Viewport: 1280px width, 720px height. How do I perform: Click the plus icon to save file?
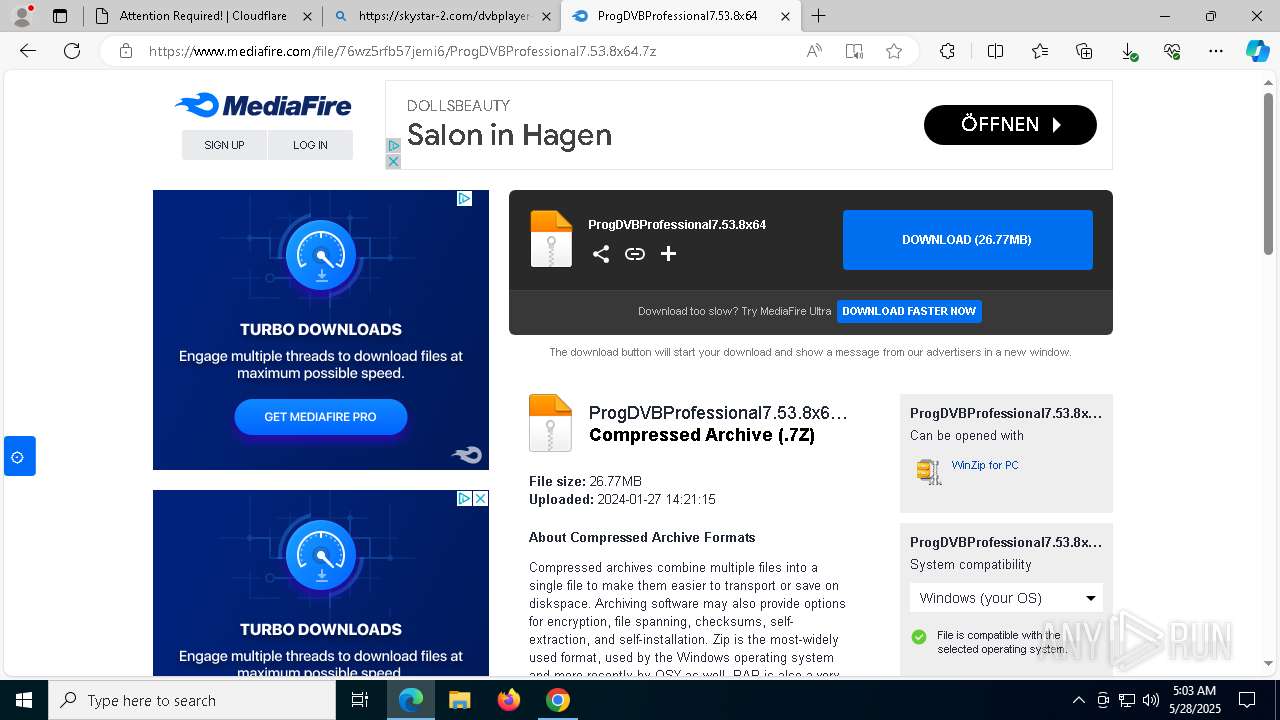pos(669,254)
